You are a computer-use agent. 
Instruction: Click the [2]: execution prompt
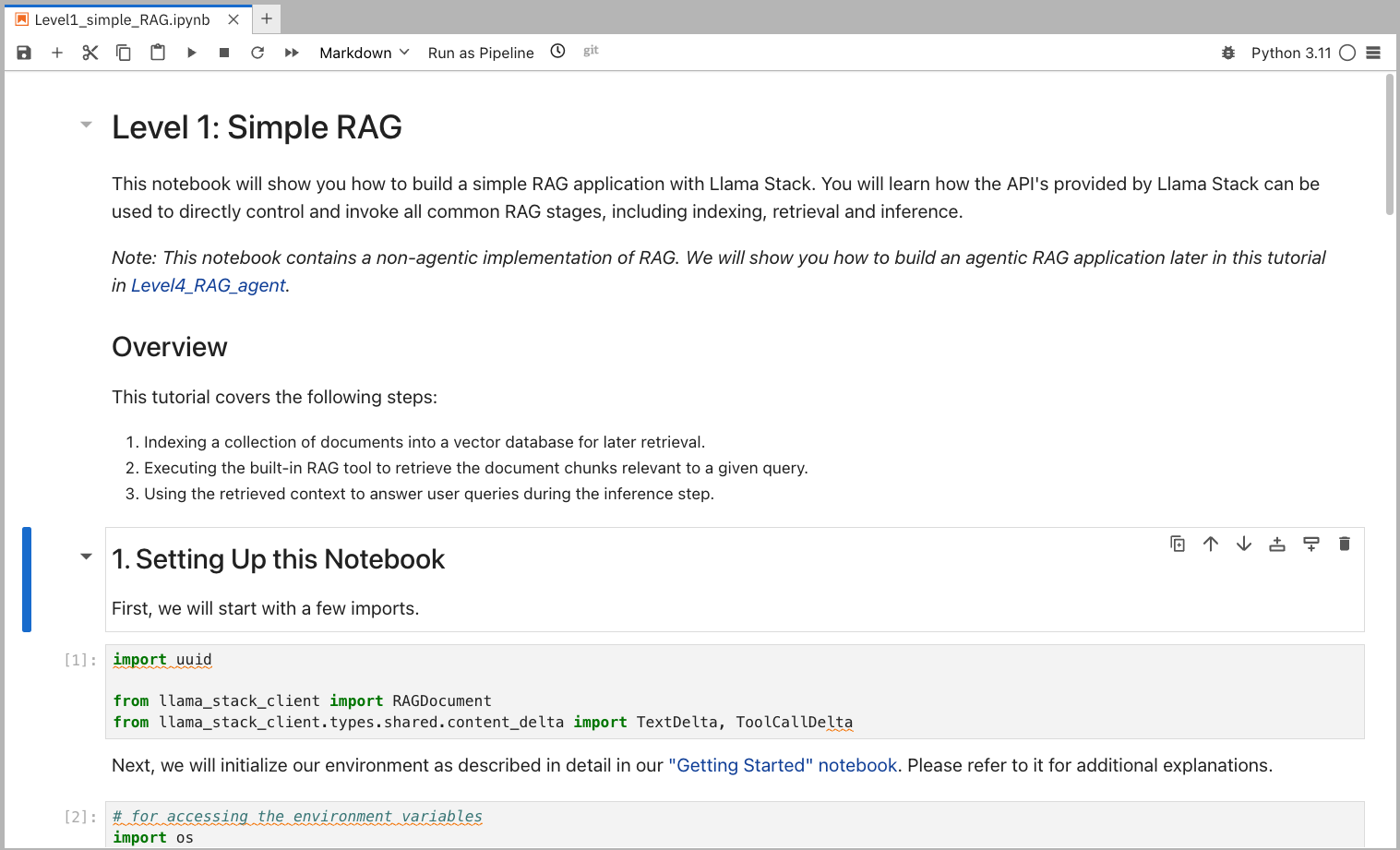(80, 817)
